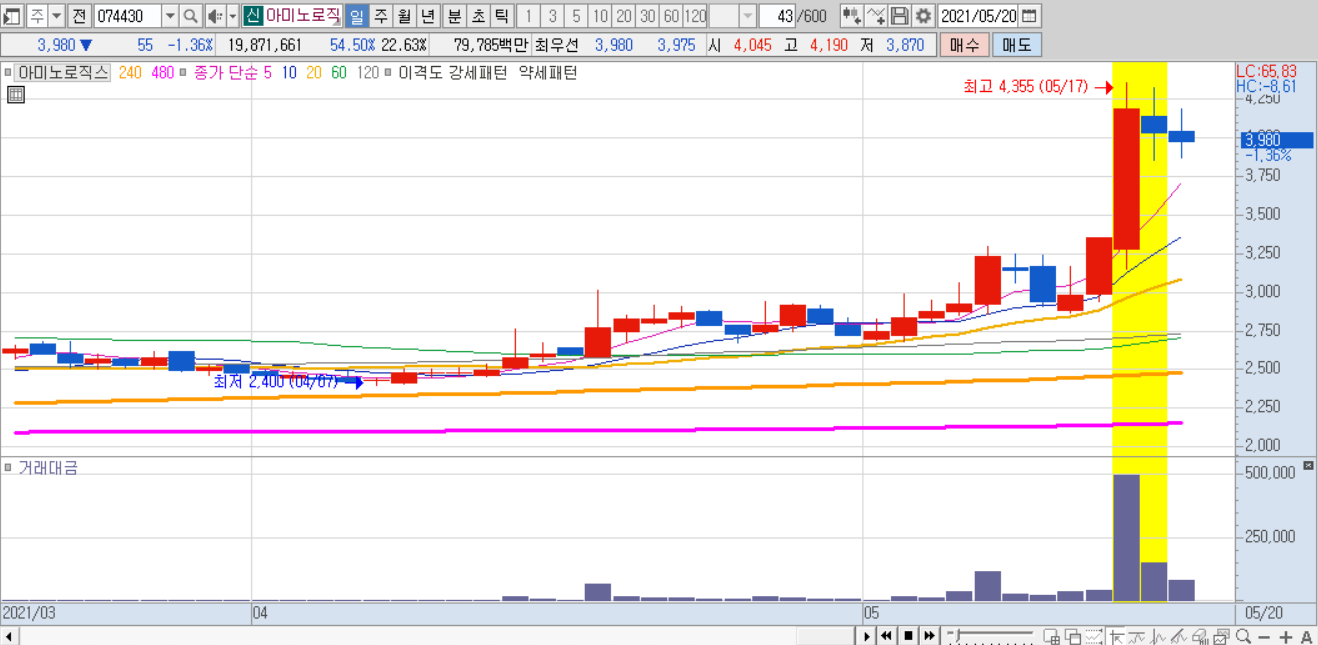This screenshot has width=1318, height=645.
Task: Select the 10 interval button
Action: (x=600, y=16)
